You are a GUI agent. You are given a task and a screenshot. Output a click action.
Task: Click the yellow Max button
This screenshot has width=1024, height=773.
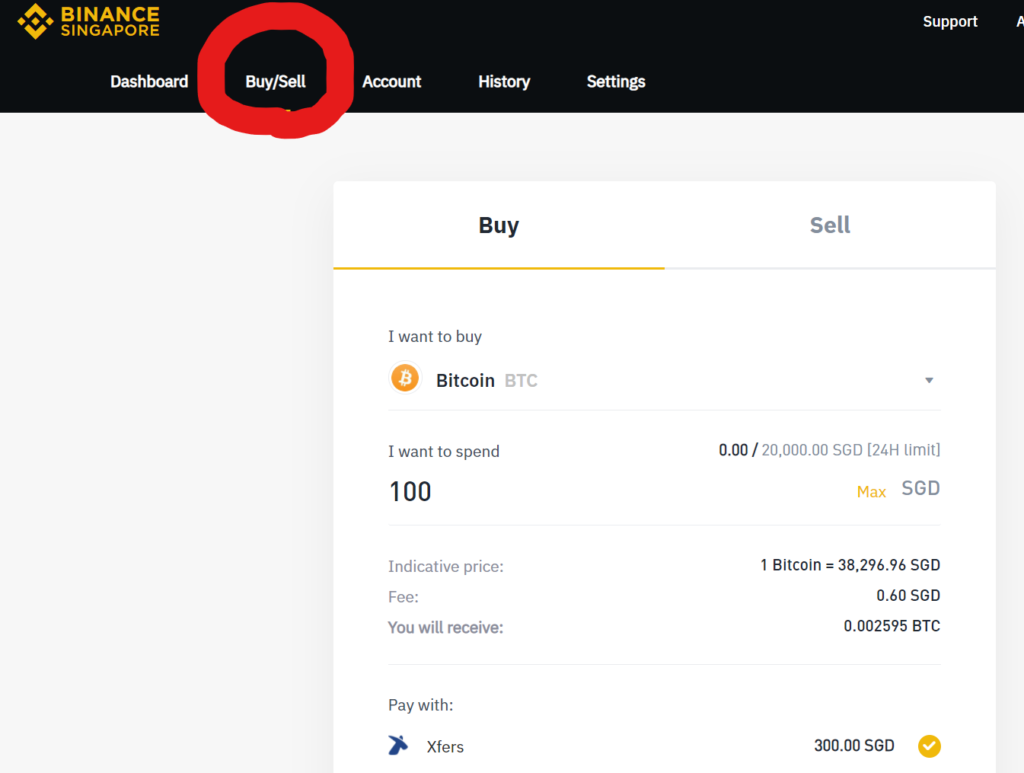click(x=871, y=492)
